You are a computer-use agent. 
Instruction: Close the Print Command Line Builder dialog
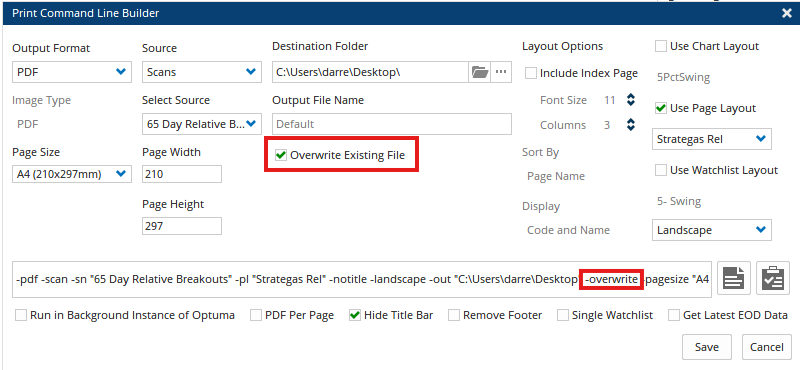click(786, 13)
